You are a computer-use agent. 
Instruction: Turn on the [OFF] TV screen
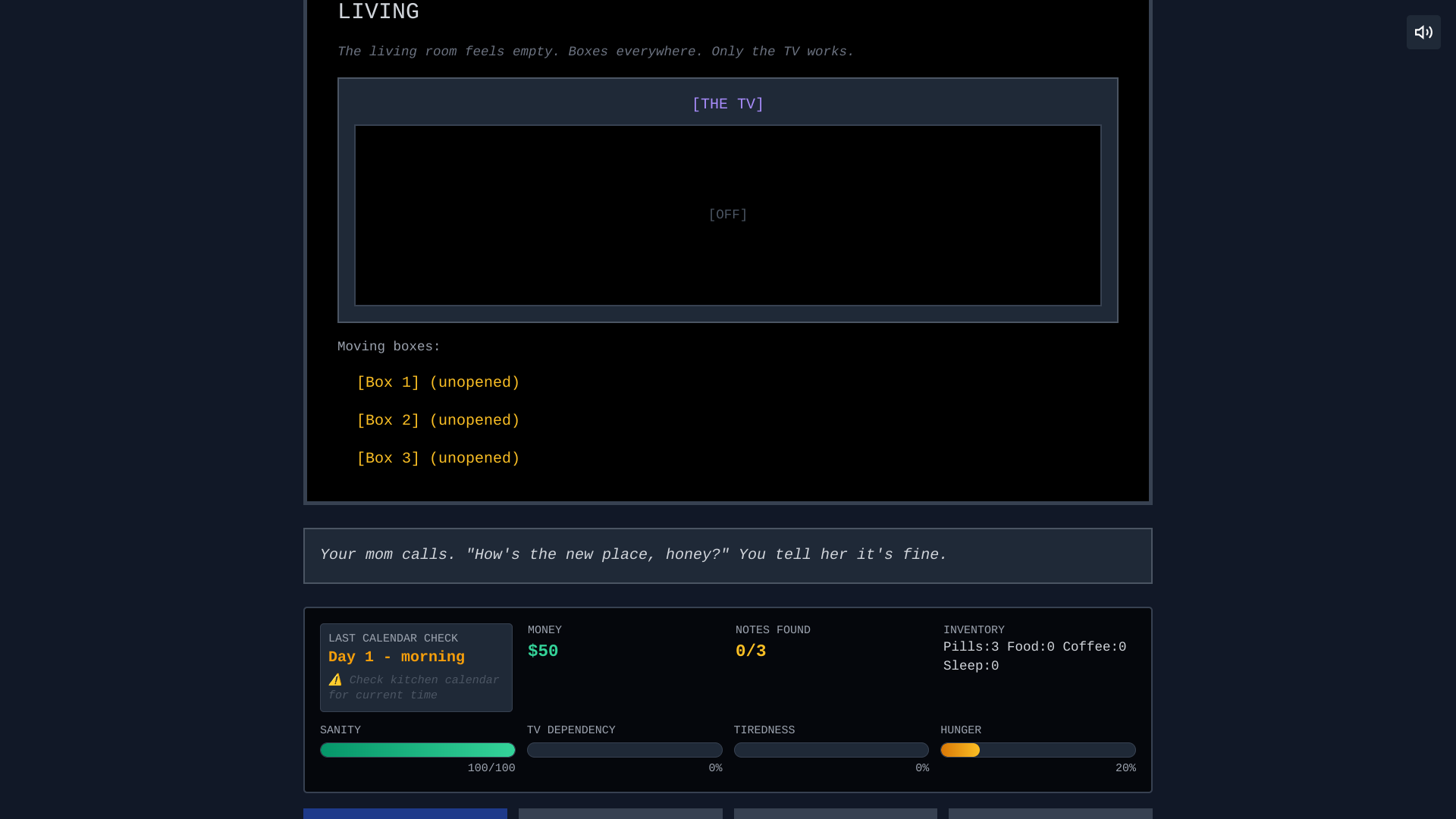[x=728, y=215]
